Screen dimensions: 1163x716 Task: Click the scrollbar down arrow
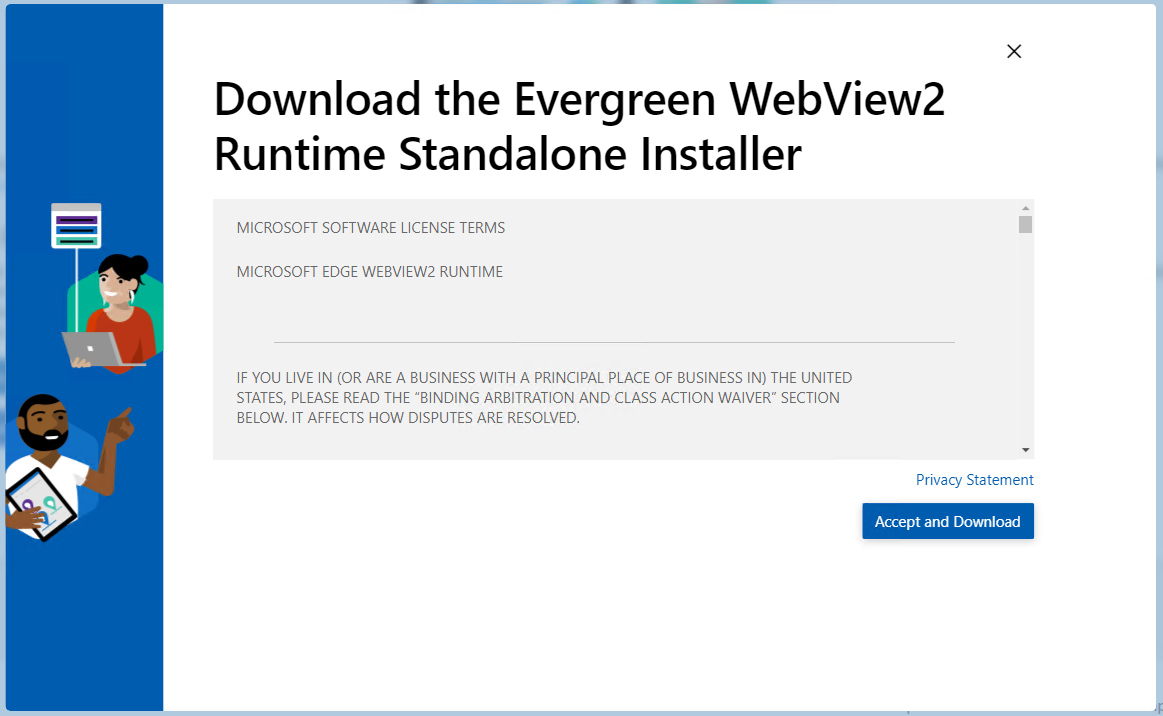click(x=1024, y=448)
